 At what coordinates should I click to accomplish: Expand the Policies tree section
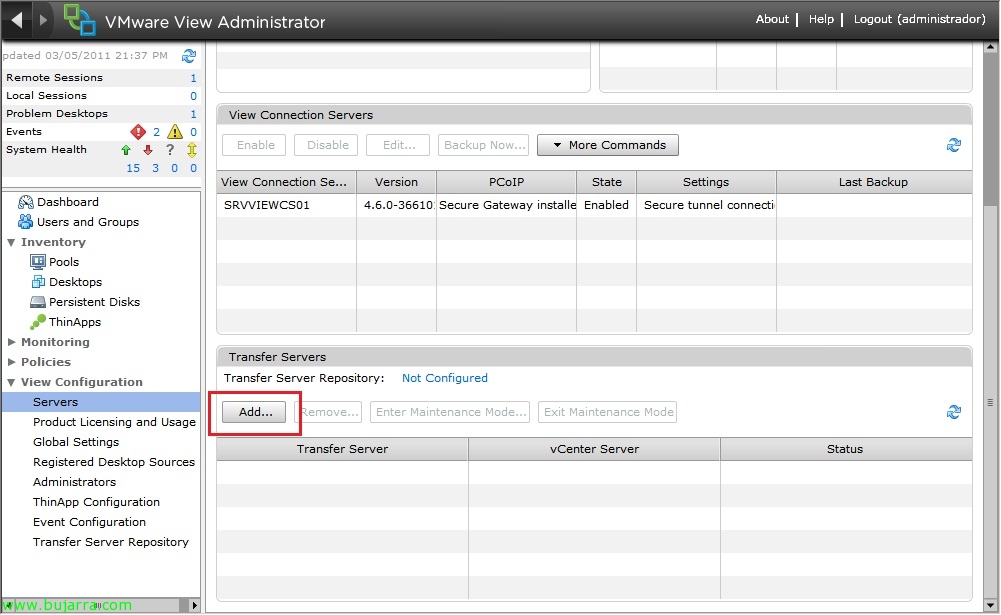click(11, 362)
